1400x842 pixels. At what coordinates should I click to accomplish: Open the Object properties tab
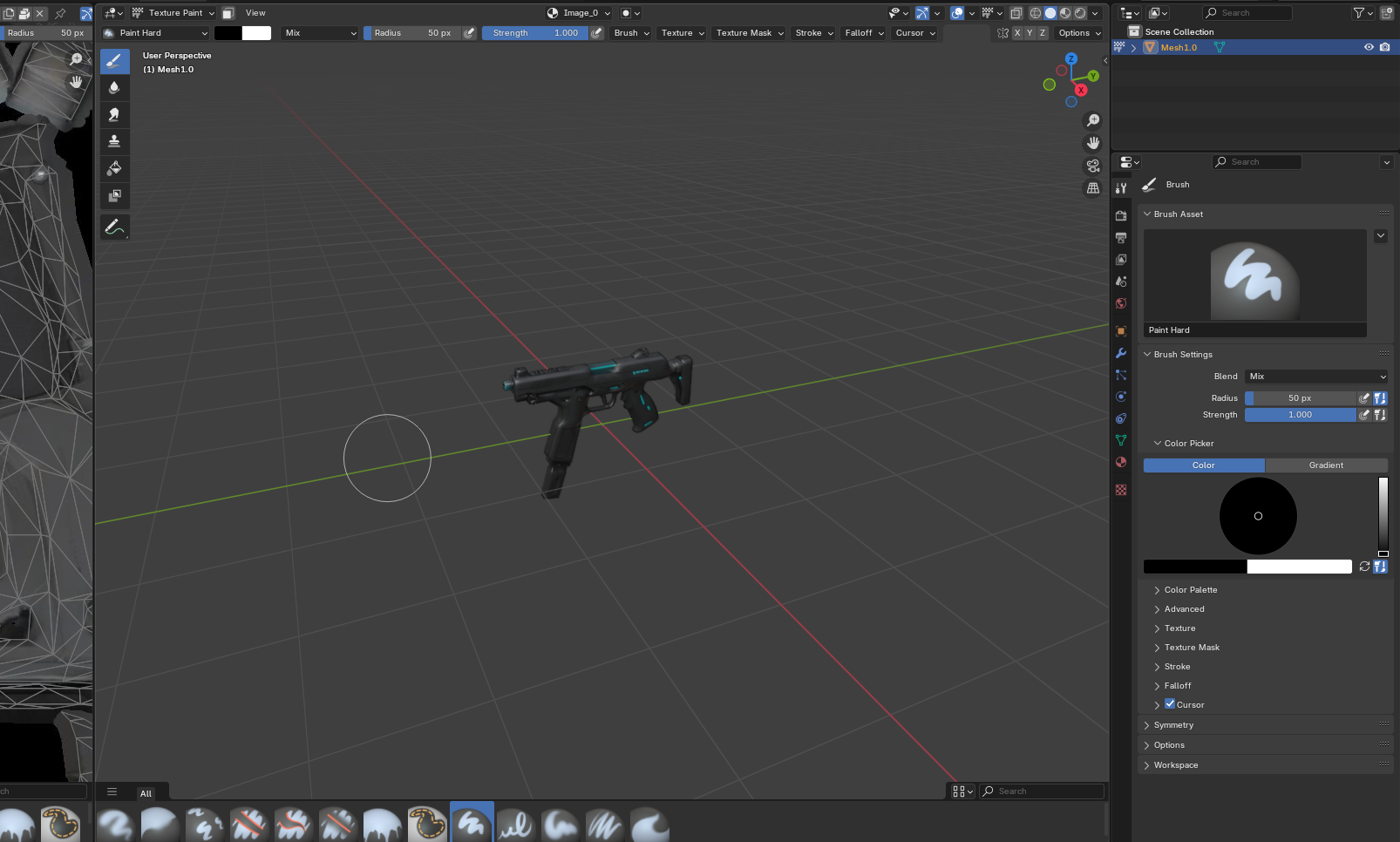point(1121,331)
